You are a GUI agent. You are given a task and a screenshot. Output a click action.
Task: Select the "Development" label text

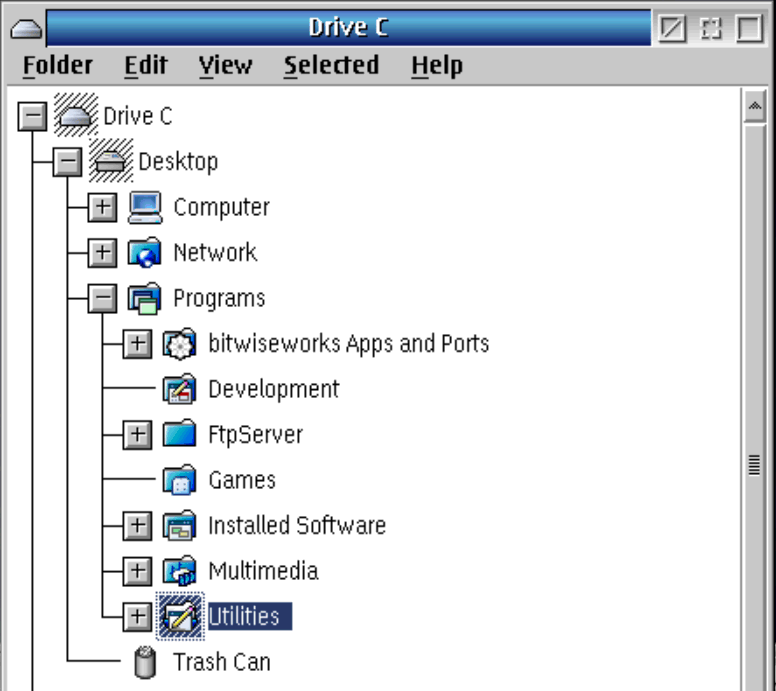[274, 390]
